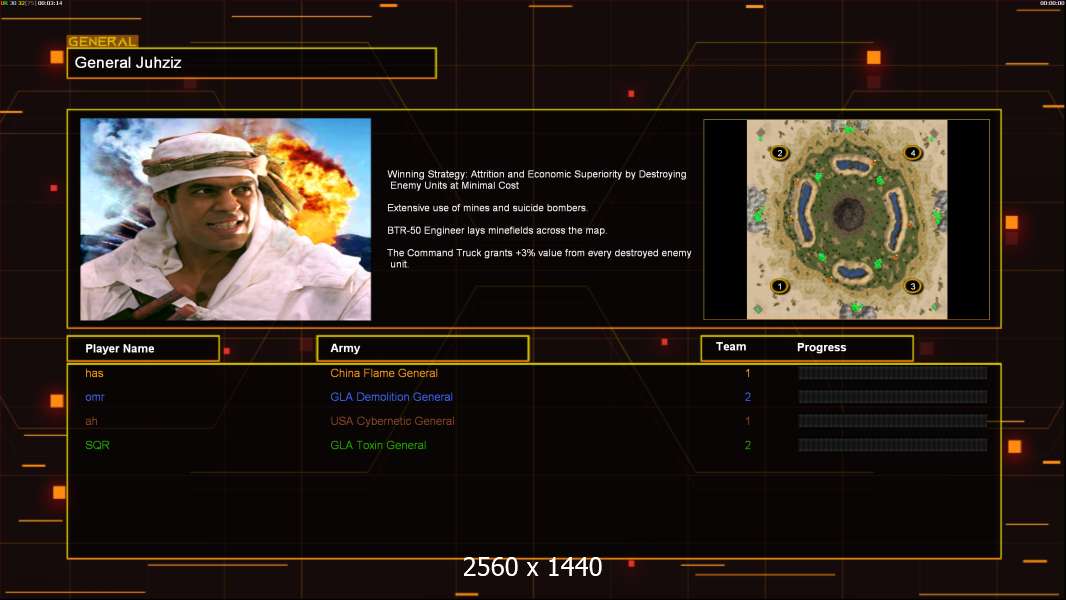1066x600 pixels.
Task: Click the Army column header
Action: (423, 348)
